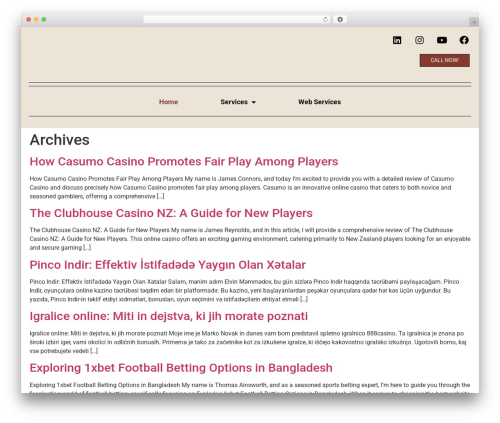Open the Casumo Casino Fair Play article
The height and width of the screenshot is (423, 500).
(184, 161)
